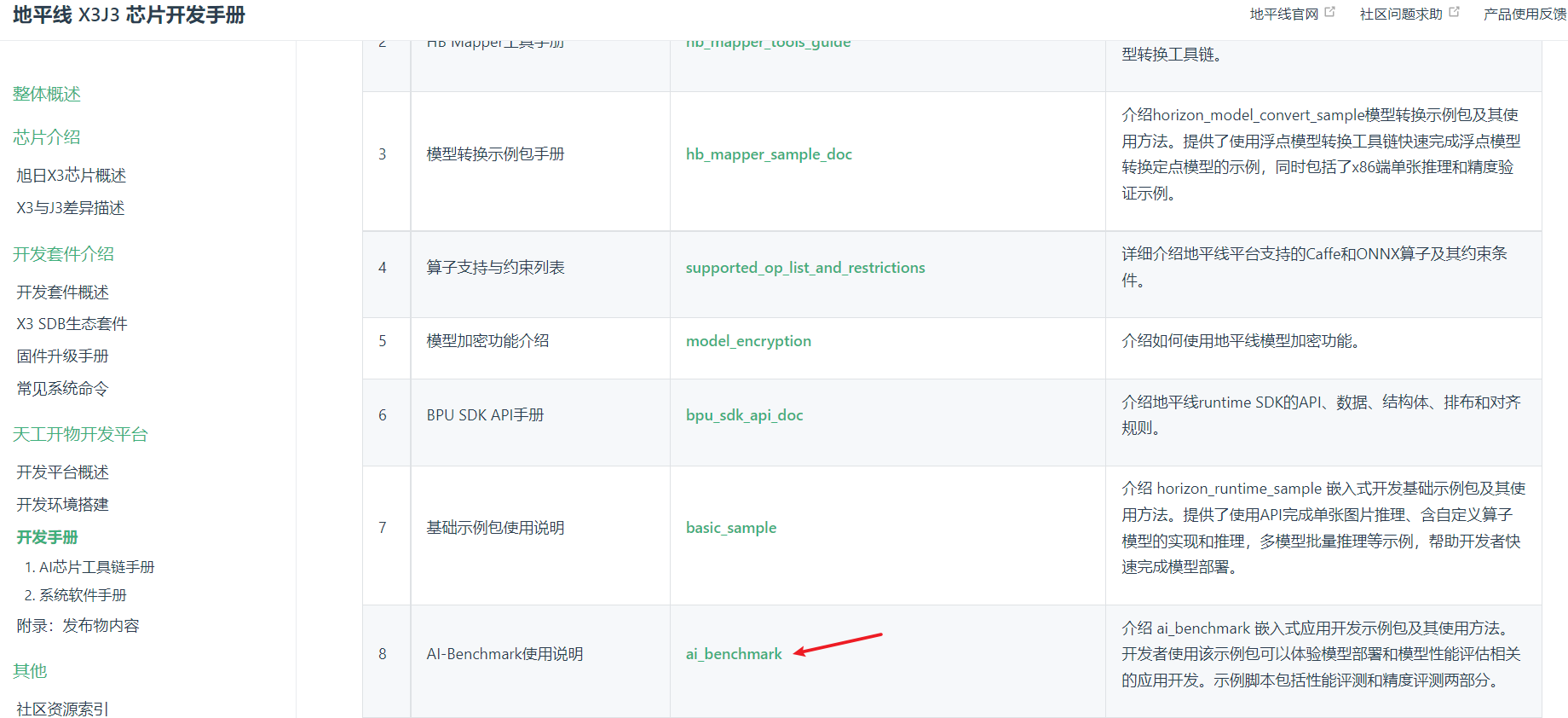Open the basic_sample document link

click(730, 528)
